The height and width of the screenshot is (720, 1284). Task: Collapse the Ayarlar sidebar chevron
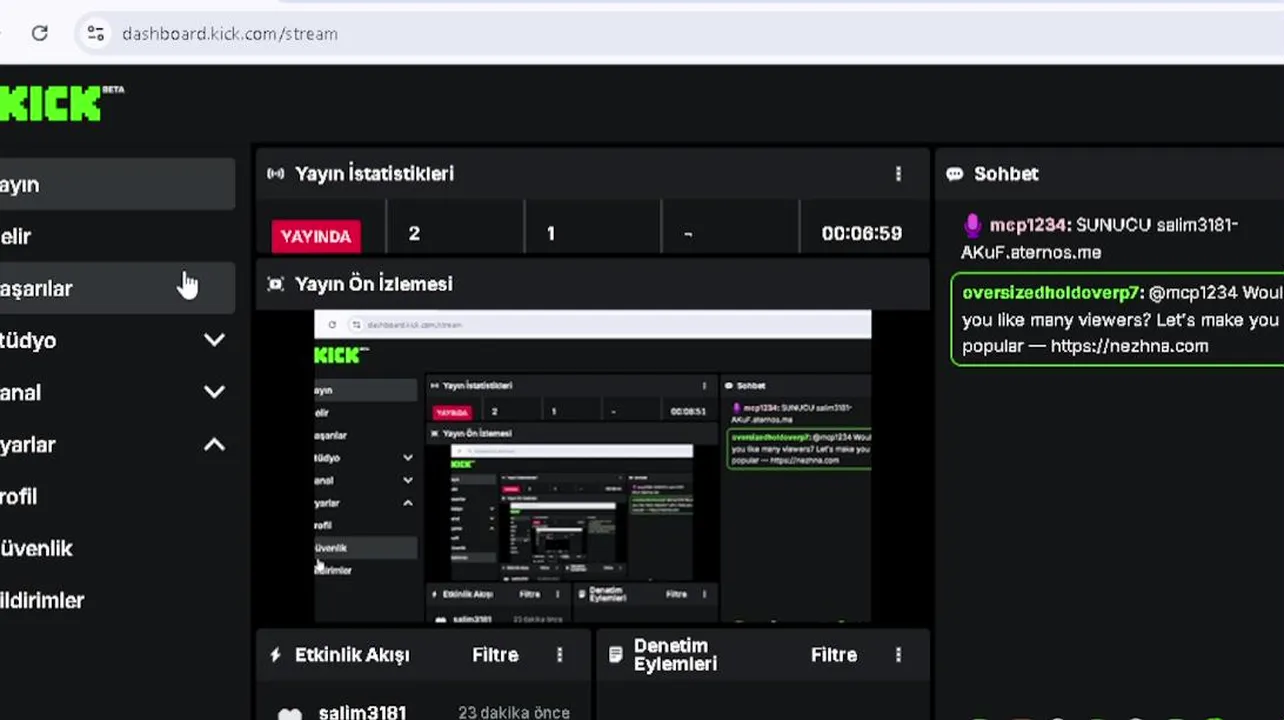[x=214, y=444]
